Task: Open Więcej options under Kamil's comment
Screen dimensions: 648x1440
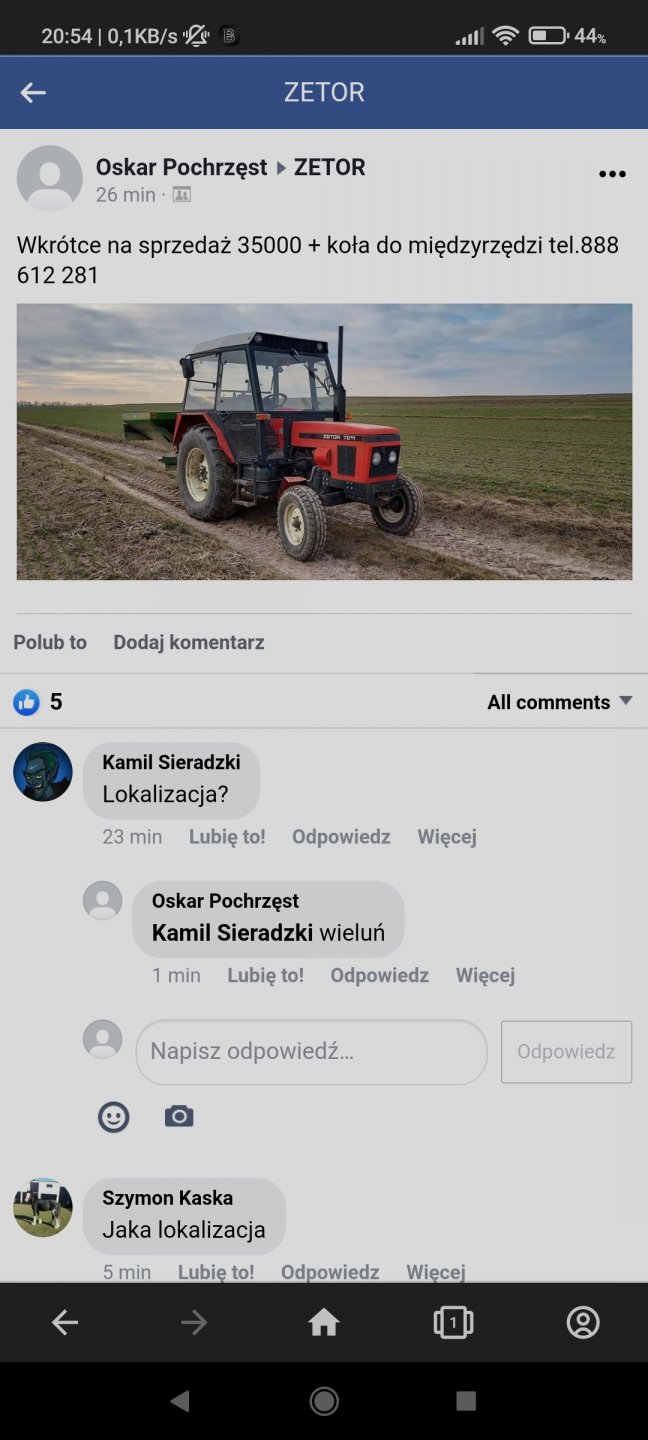Action: 447,837
